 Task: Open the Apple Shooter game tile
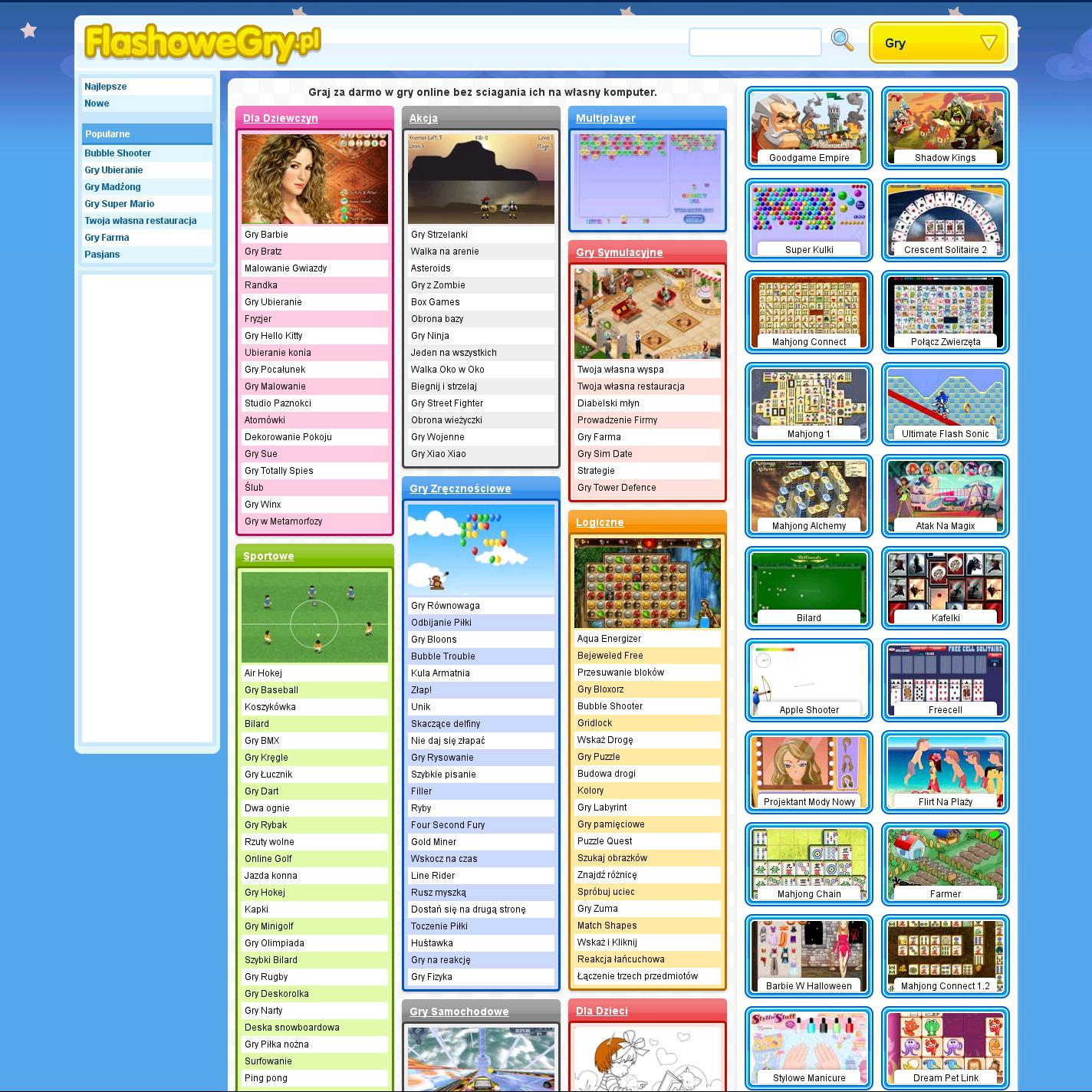click(808, 680)
